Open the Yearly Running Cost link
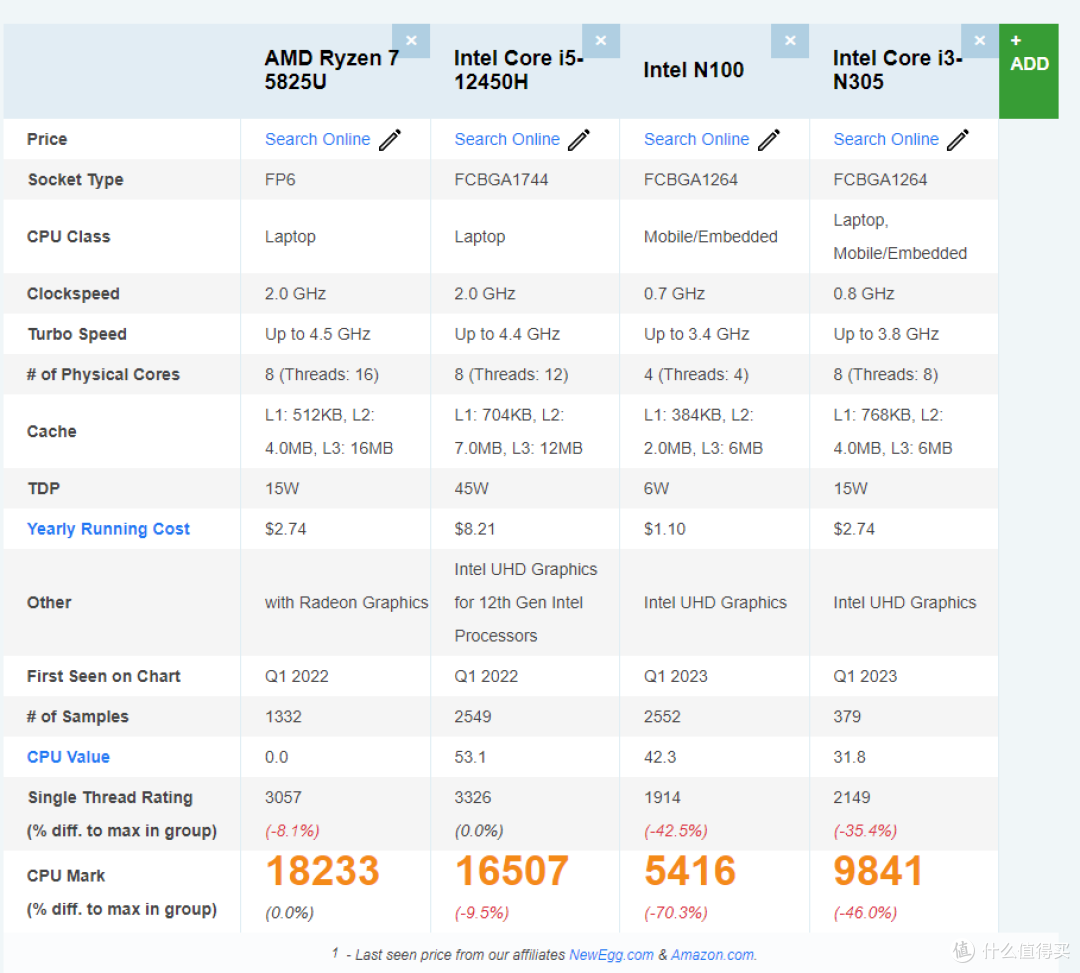This screenshot has width=1080, height=973. coord(108,529)
